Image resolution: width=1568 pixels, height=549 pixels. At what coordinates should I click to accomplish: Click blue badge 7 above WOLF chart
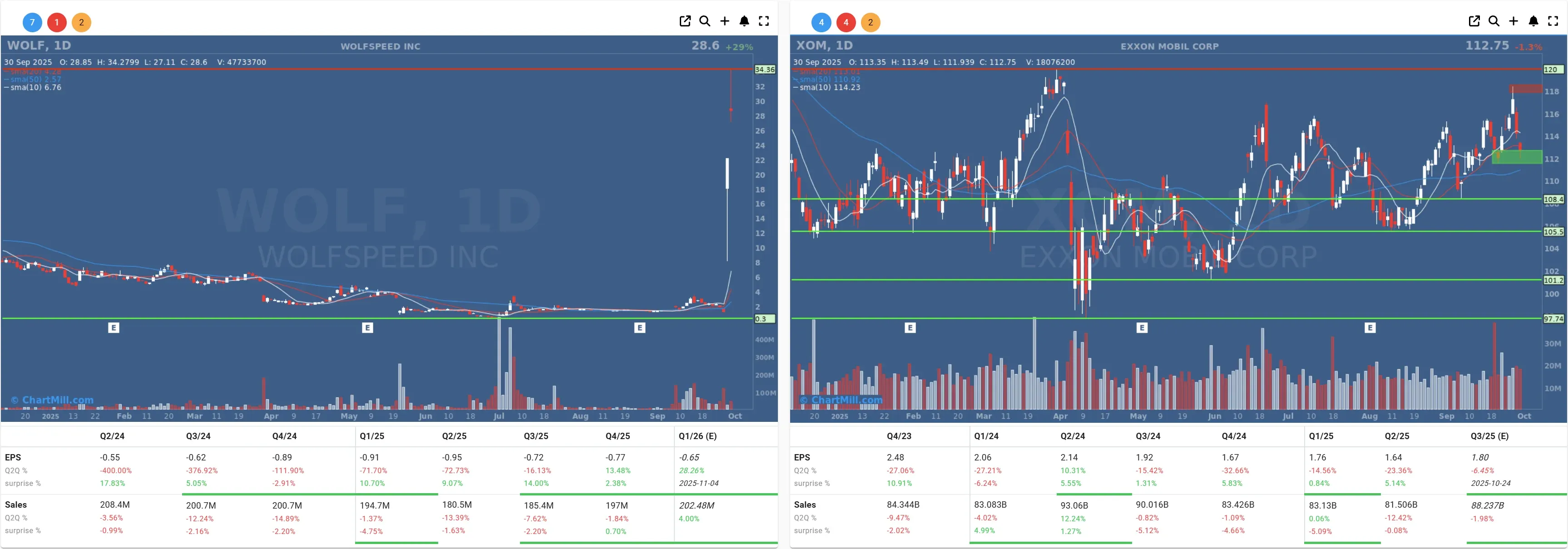click(32, 23)
